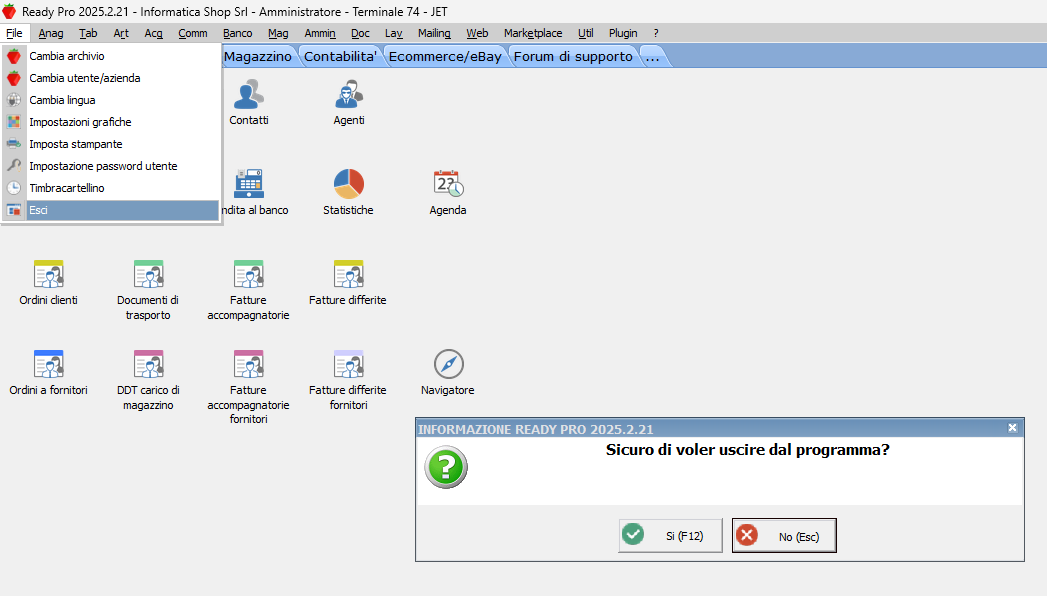Open the Forum di supporto tab
Viewport: 1047px width, 596px height.
click(x=574, y=57)
